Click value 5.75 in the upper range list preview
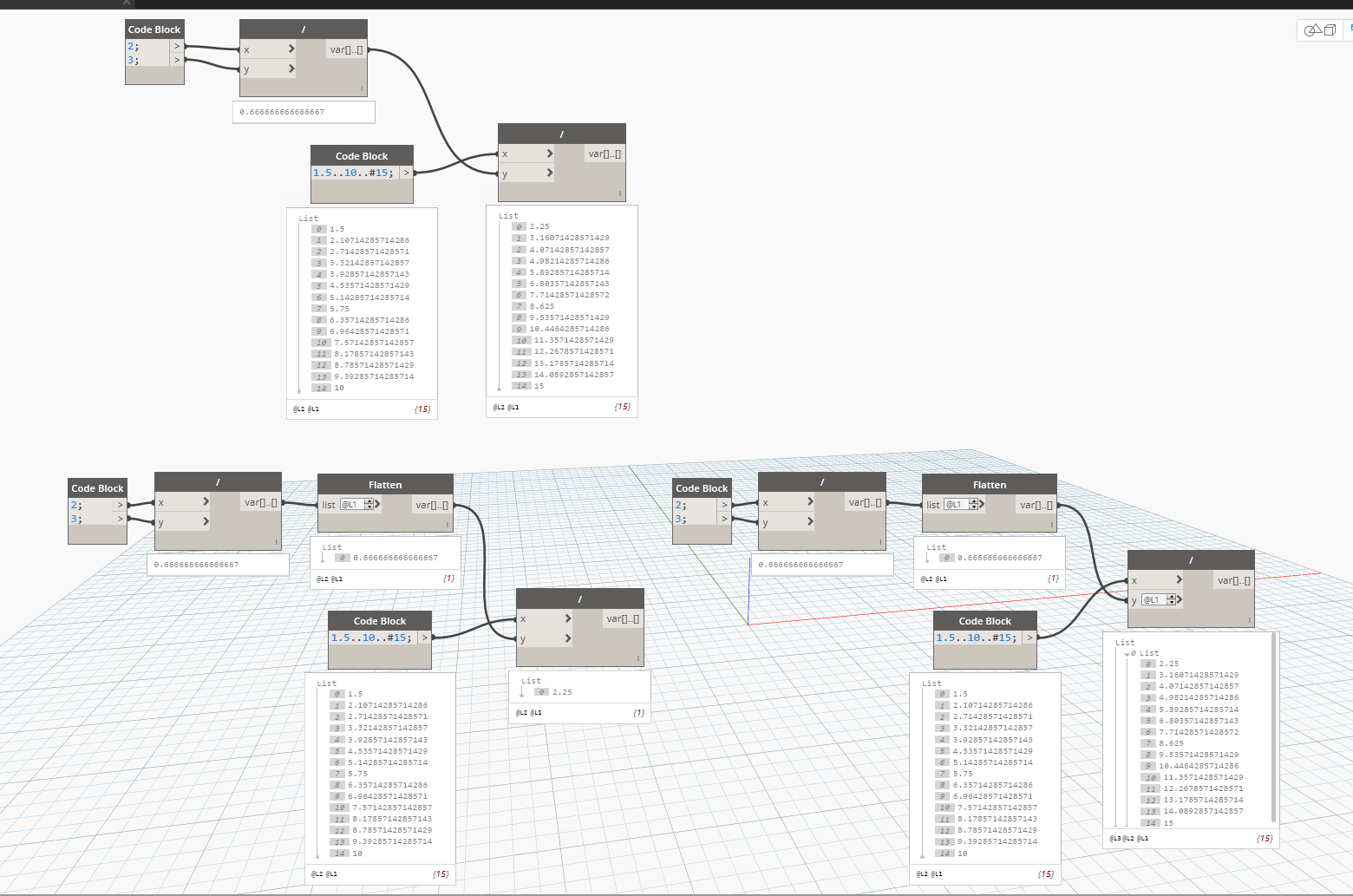This screenshot has height=896, width=1353. pyautogui.click(x=339, y=309)
